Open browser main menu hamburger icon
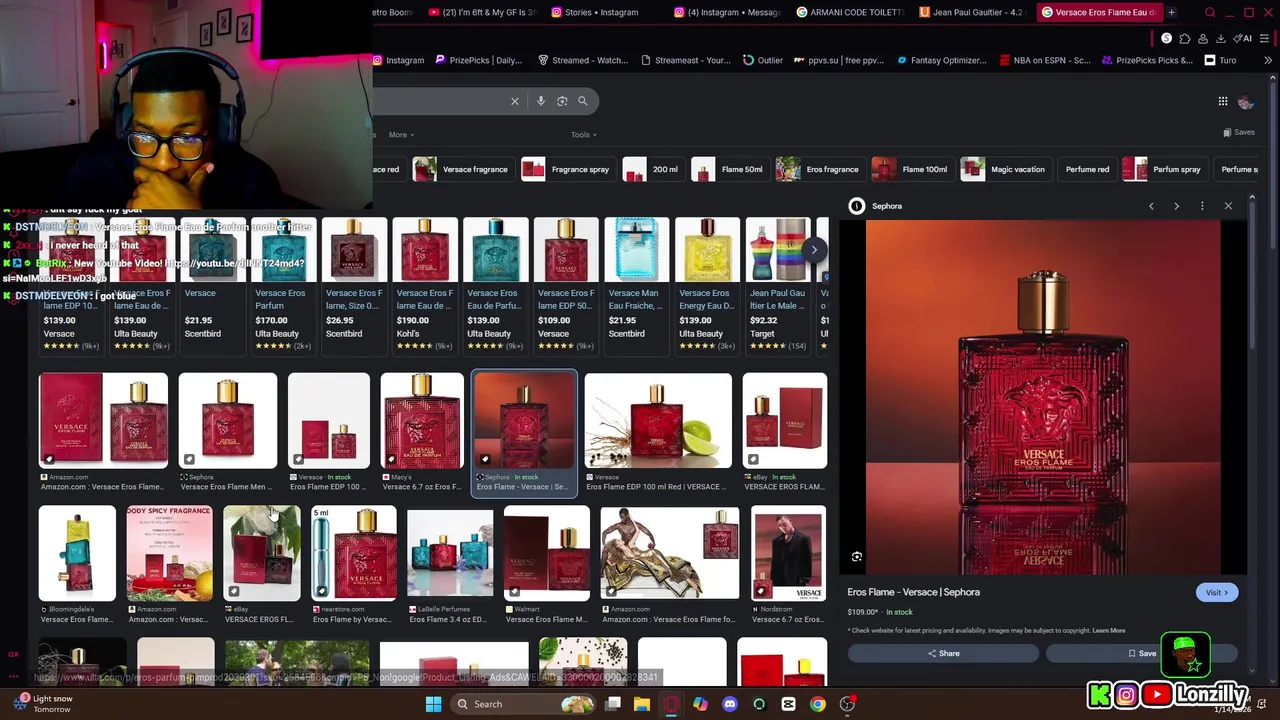This screenshot has height=720, width=1280. click(x=1265, y=38)
